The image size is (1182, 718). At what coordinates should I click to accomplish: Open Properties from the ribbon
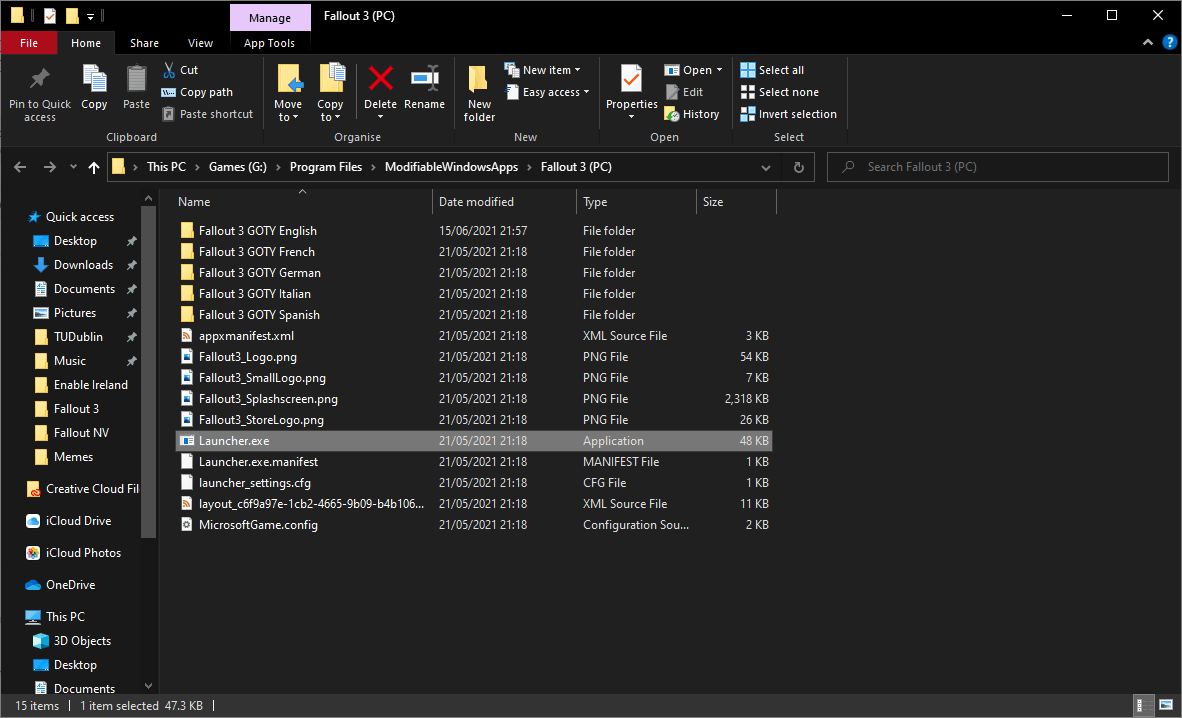(x=632, y=93)
